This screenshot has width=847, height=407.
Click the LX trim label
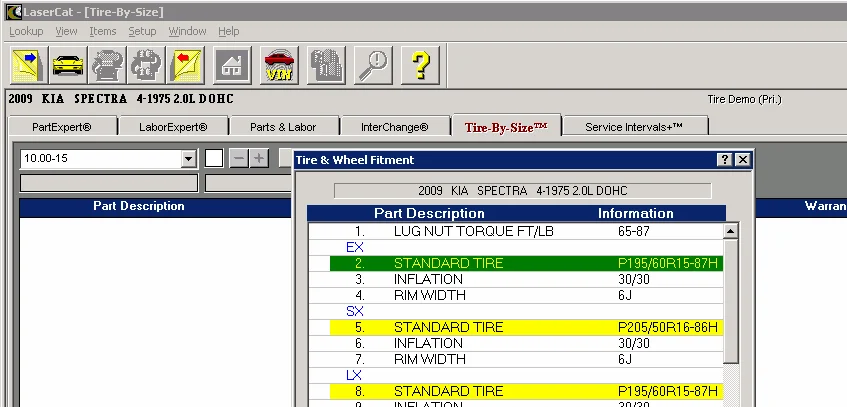(354, 375)
